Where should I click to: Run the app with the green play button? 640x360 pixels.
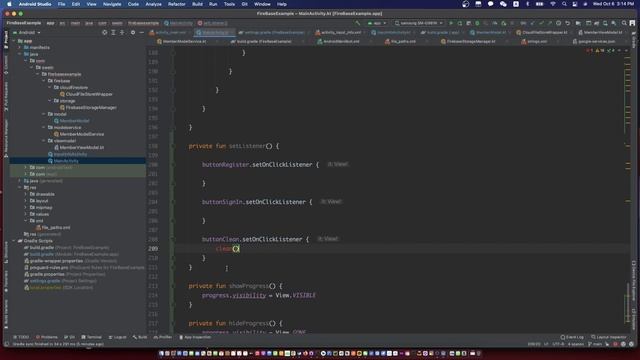pos(451,23)
